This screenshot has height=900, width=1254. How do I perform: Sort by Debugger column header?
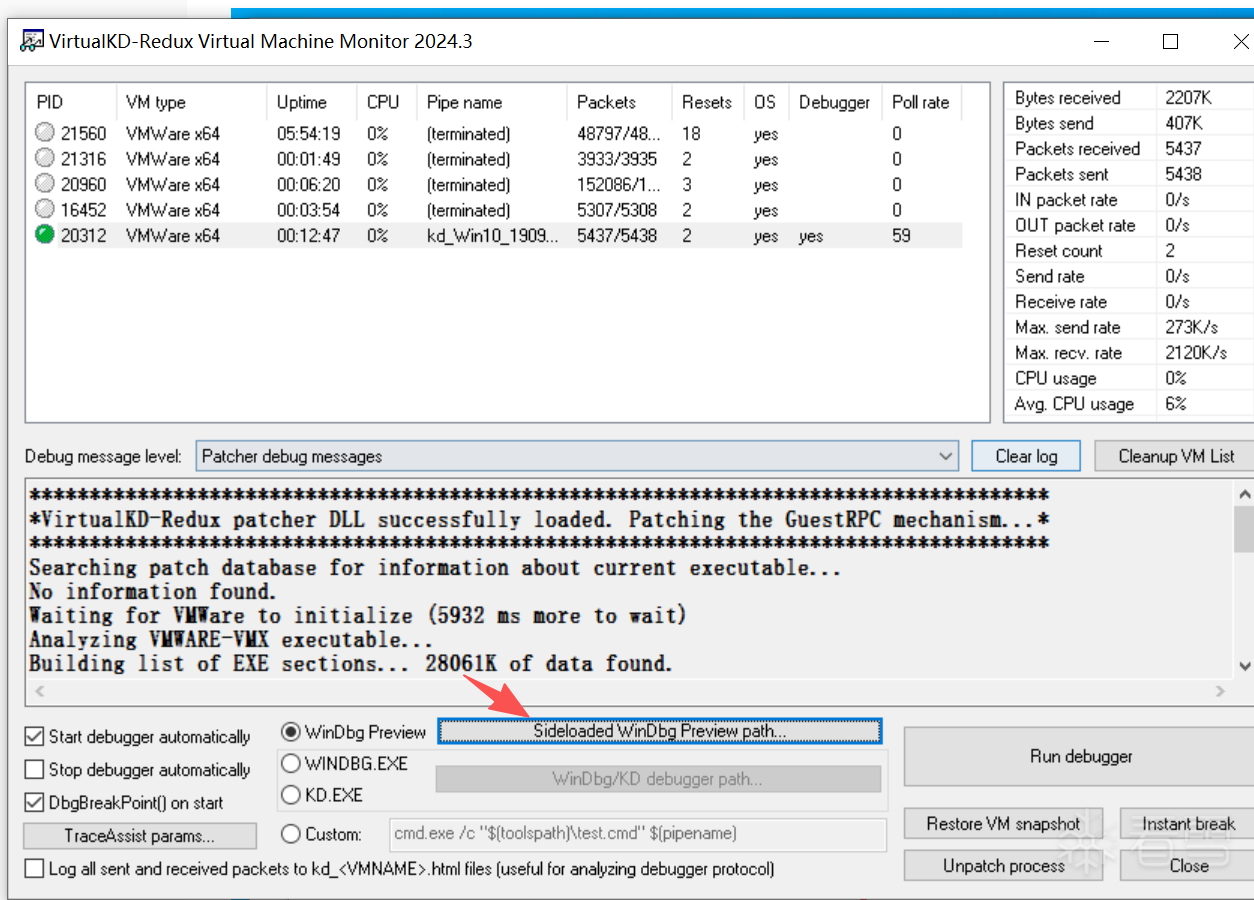tap(835, 102)
